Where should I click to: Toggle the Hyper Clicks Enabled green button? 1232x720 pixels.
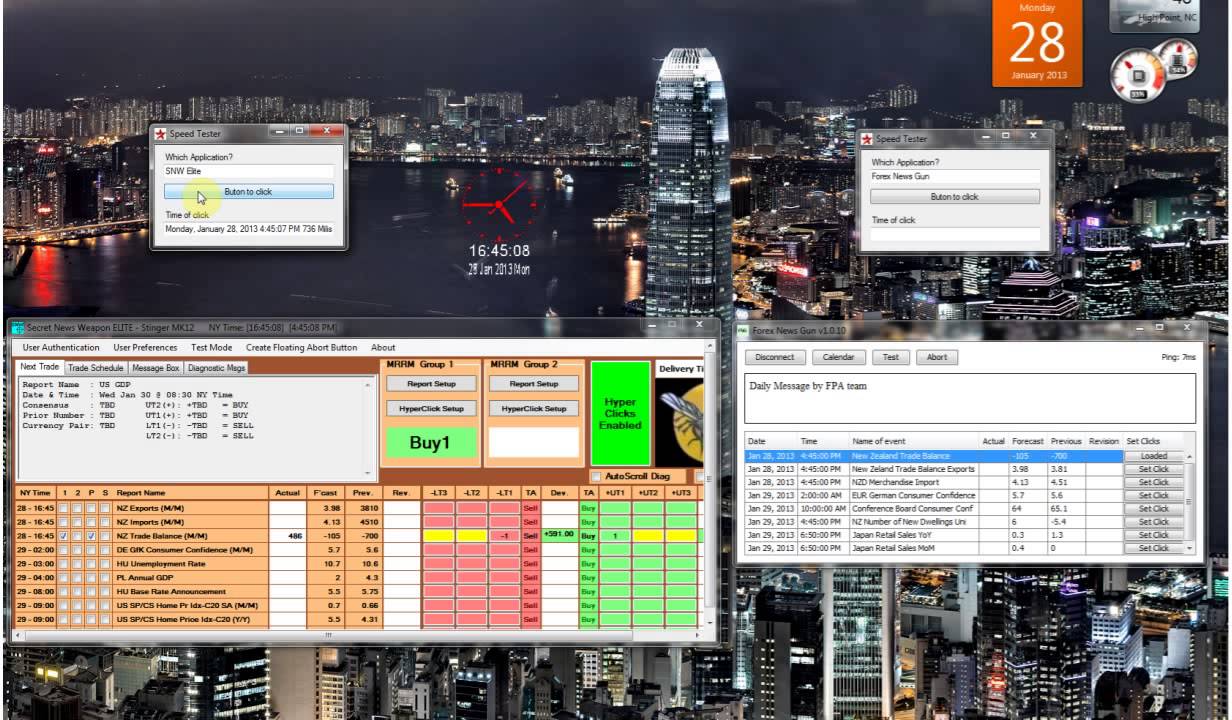[x=620, y=413]
